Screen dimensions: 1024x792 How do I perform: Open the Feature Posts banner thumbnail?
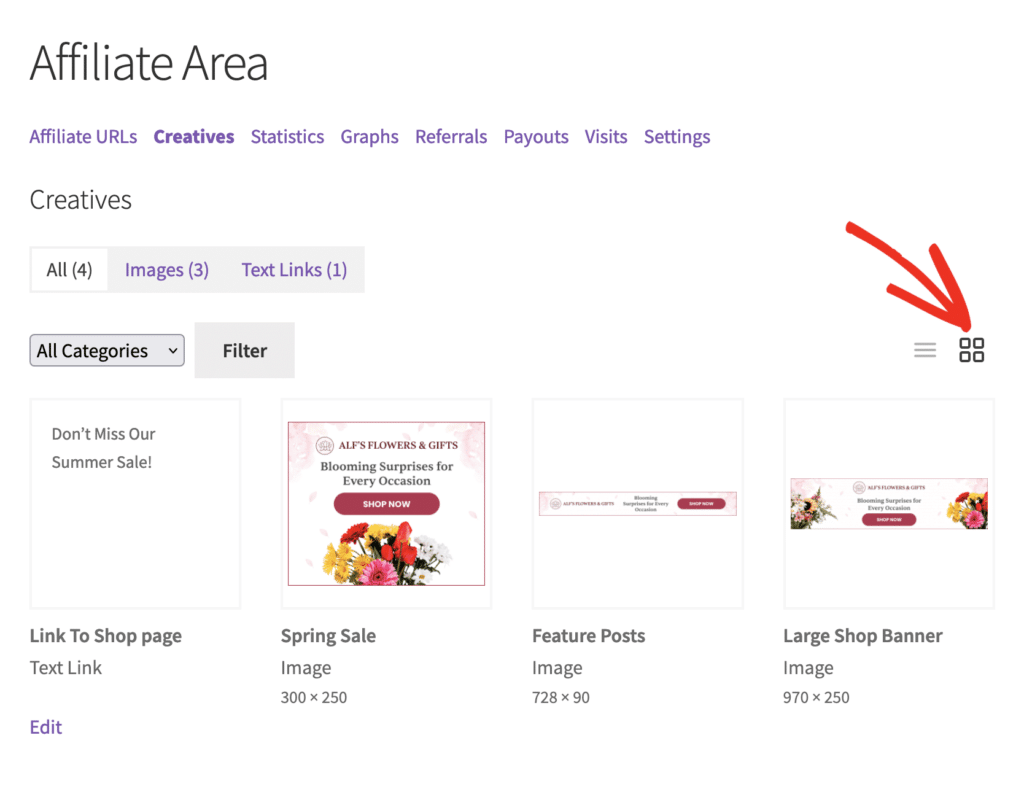[638, 504]
